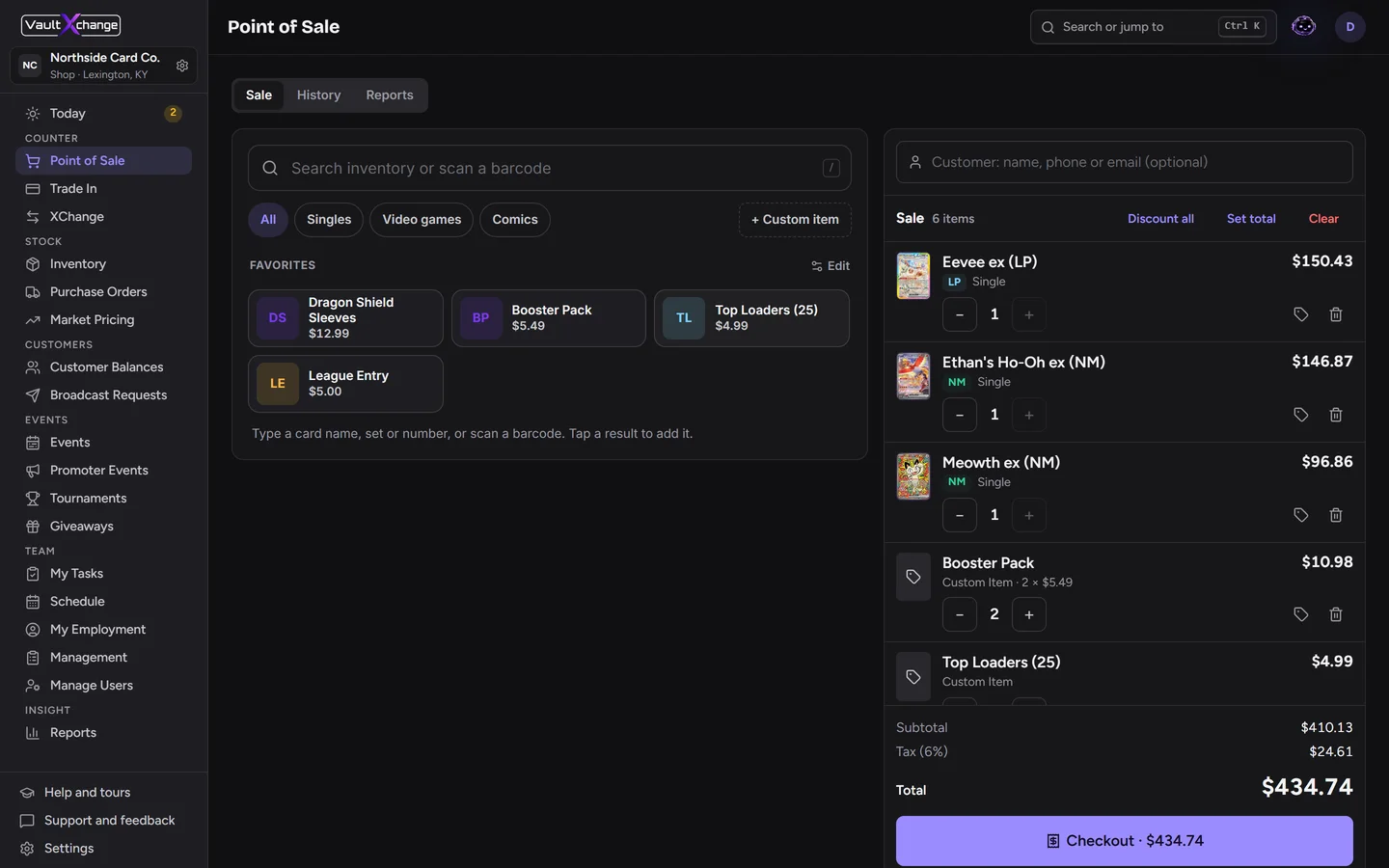
Task: Select the Video games filter chip
Action: 422,220
